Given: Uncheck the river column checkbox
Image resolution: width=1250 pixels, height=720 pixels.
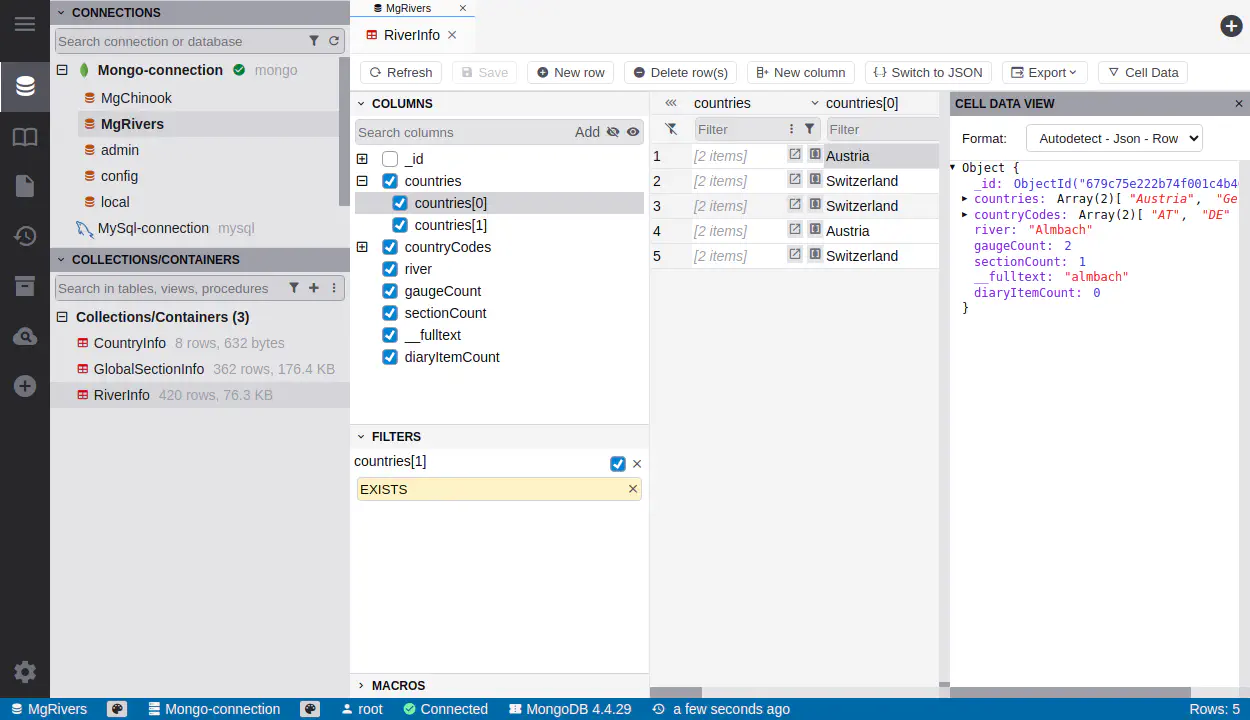Looking at the screenshot, I should tap(390, 269).
